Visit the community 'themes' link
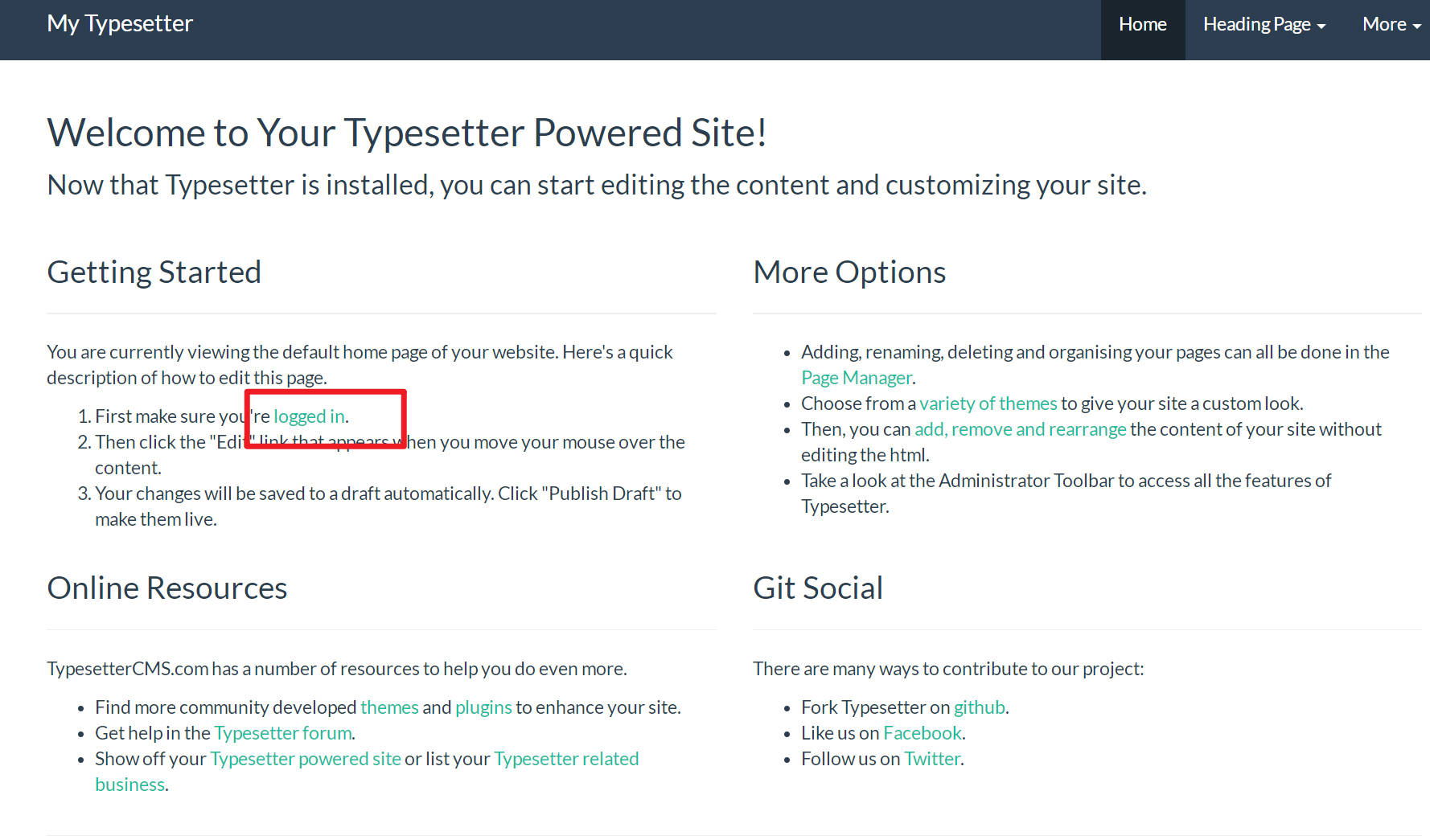This screenshot has height=840, width=1430. pyautogui.click(x=389, y=707)
